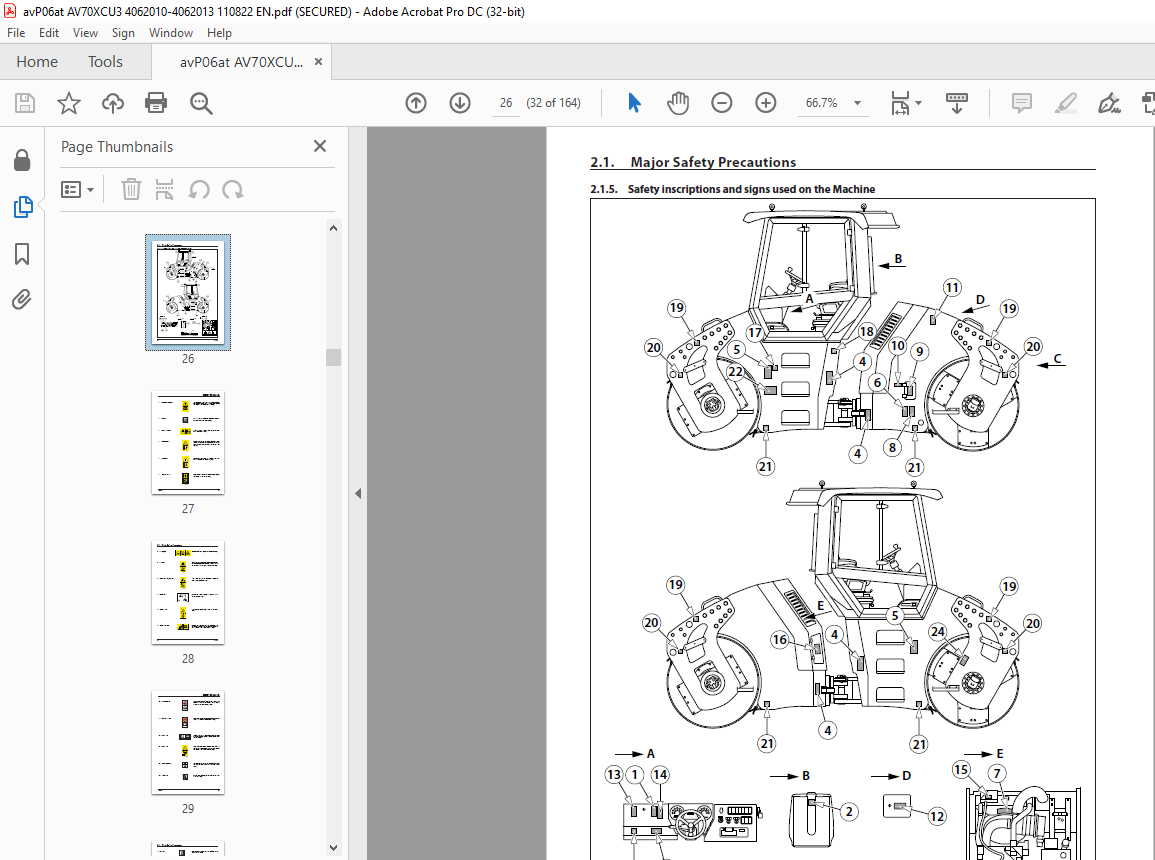Screen dimensions: 1155x860
Task: Open Find text magnifier tool
Action: pos(201,103)
